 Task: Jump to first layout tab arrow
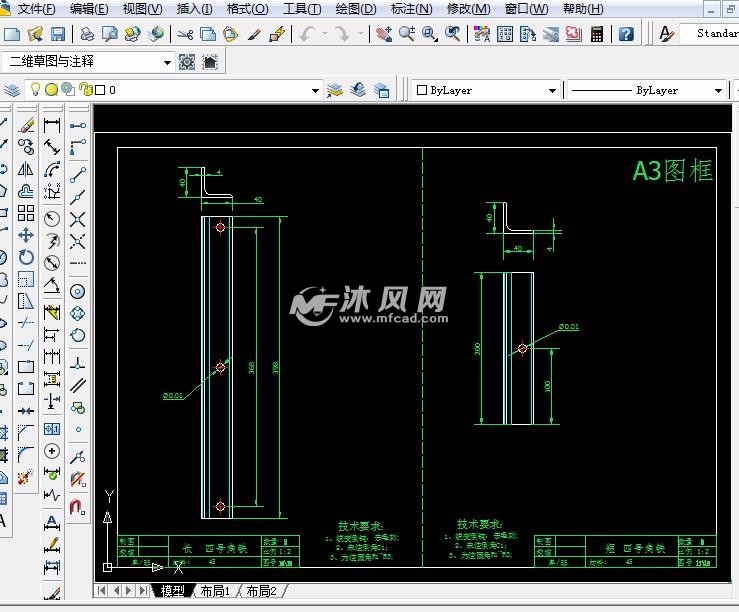click(x=102, y=590)
